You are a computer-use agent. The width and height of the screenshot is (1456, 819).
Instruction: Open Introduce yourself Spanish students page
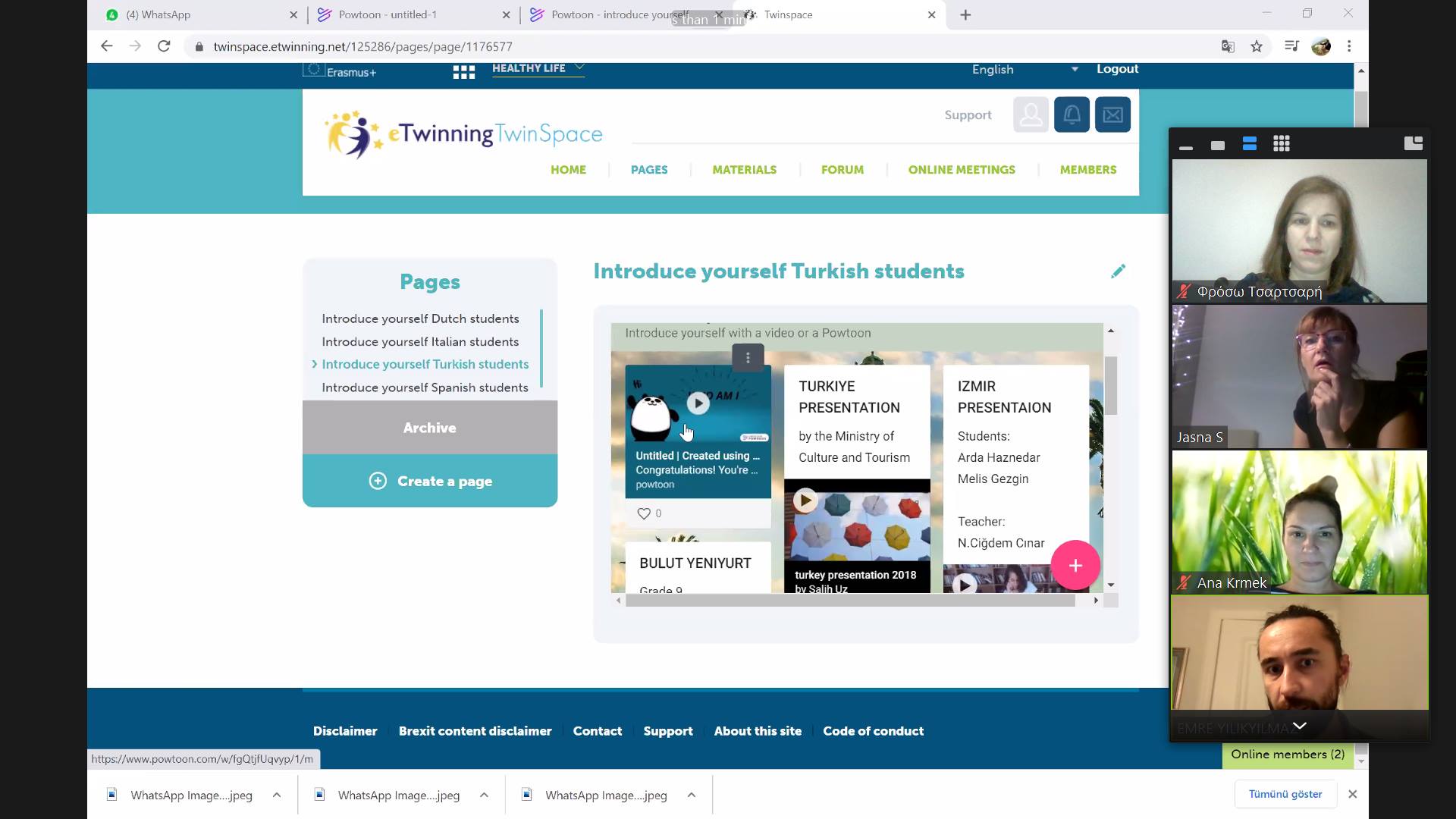(x=425, y=388)
